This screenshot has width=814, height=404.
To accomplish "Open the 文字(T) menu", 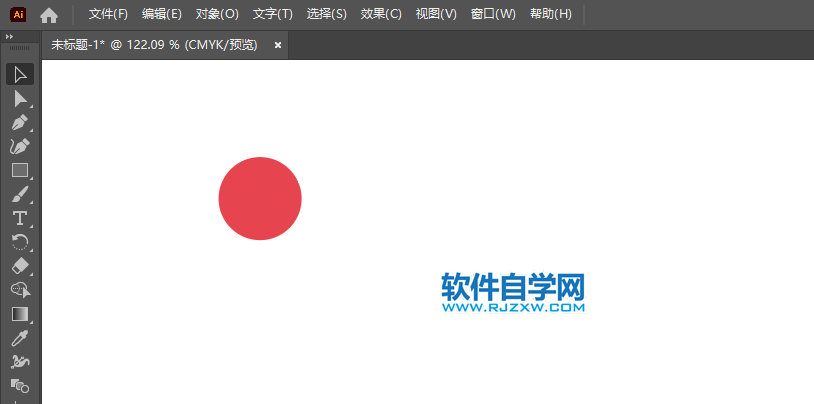I will pyautogui.click(x=273, y=15).
